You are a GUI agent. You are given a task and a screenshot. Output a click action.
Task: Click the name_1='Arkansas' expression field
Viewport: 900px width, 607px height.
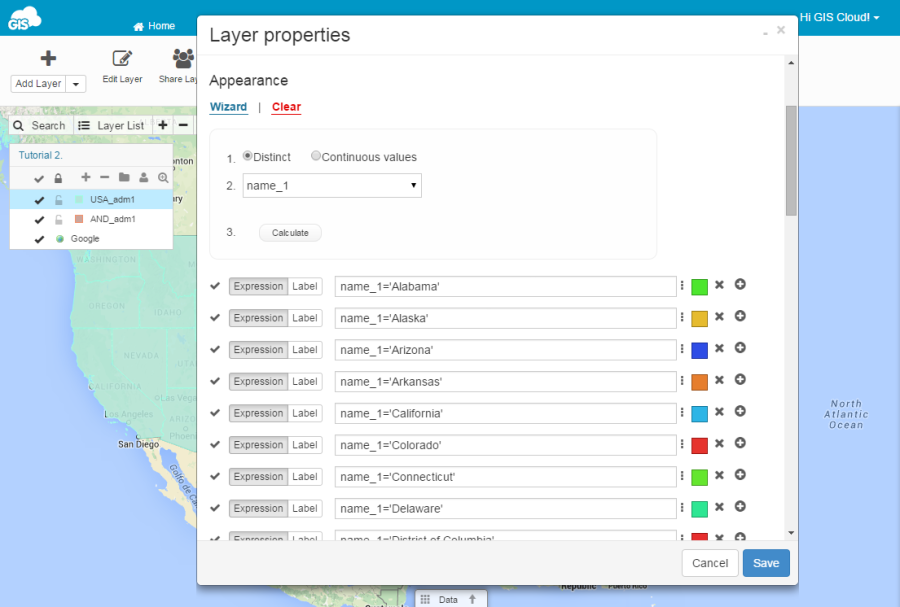505,382
